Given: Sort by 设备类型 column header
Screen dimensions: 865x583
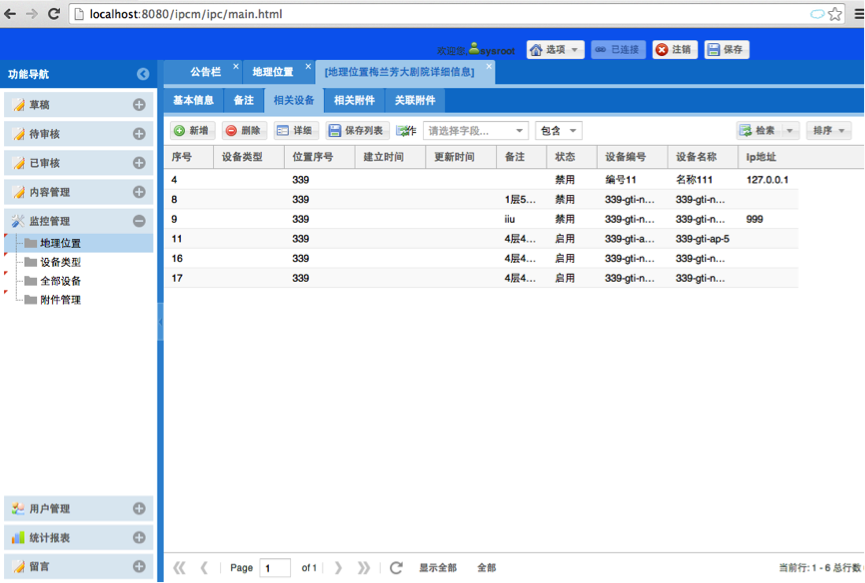Looking at the screenshot, I should pos(249,157).
